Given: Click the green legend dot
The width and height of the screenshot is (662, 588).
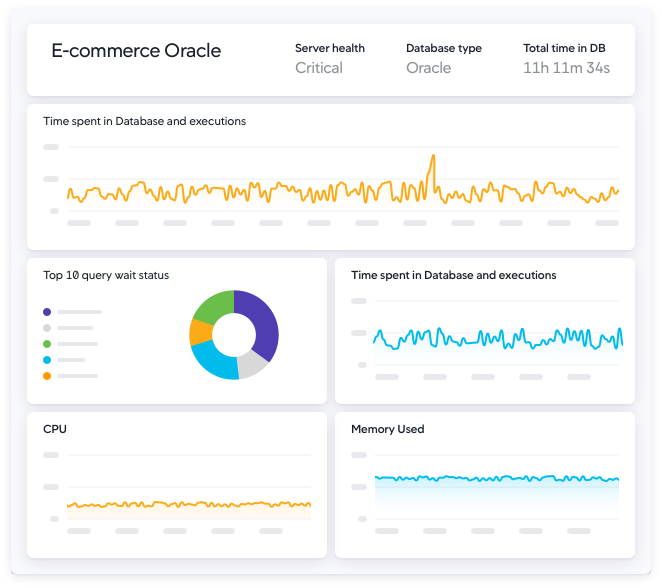Looking at the screenshot, I should point(47,344).
